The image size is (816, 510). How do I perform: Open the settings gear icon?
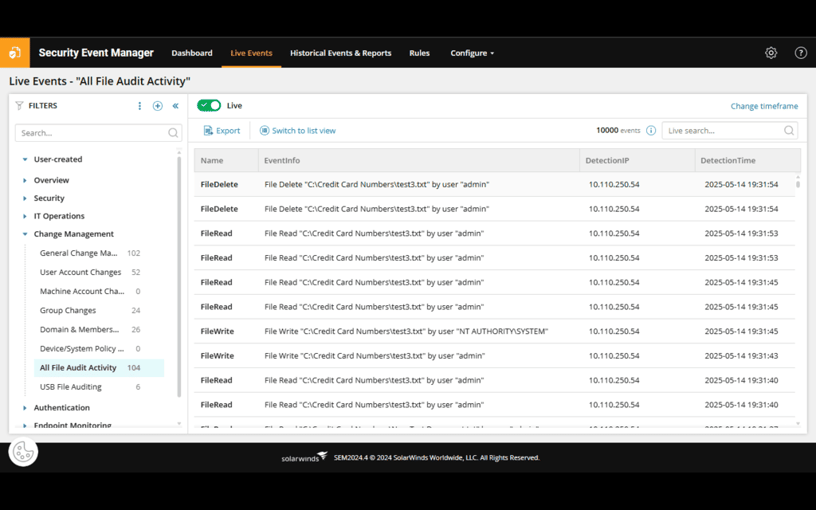click(771, 53)
